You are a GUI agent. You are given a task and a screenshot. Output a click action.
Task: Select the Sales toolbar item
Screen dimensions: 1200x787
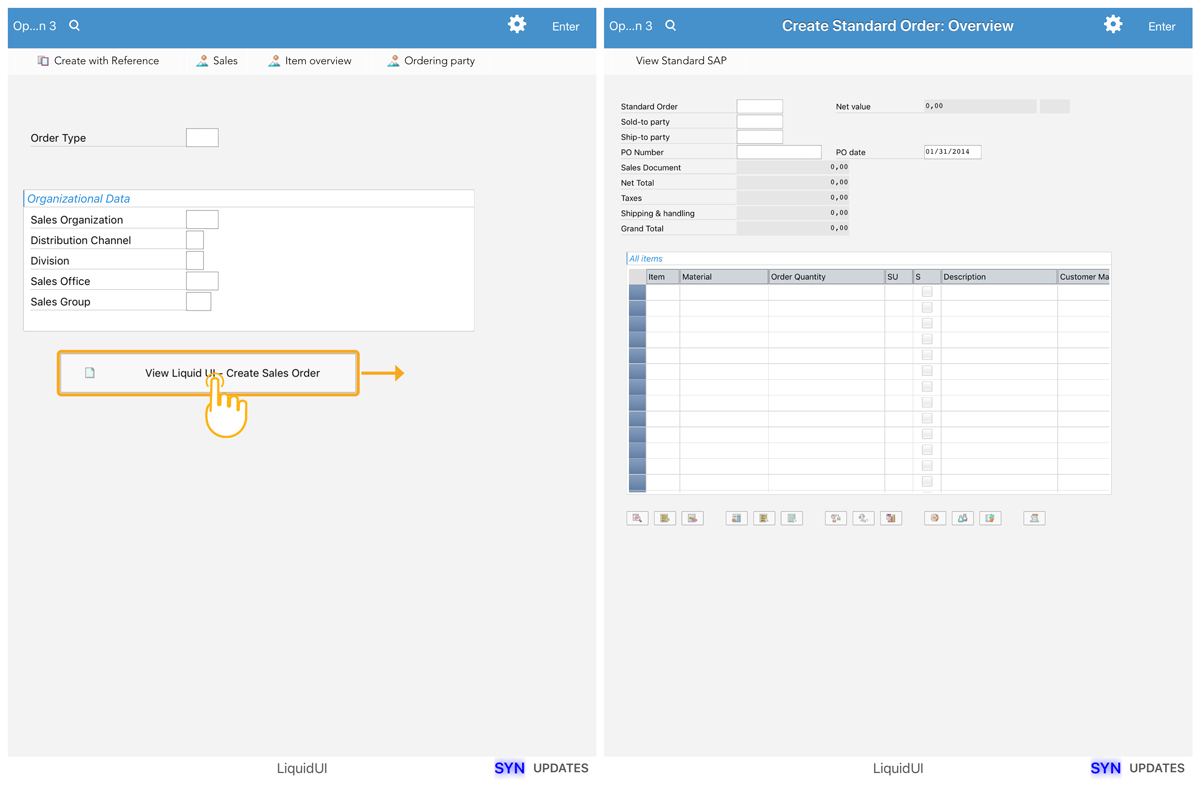click(x=217, y=61)
